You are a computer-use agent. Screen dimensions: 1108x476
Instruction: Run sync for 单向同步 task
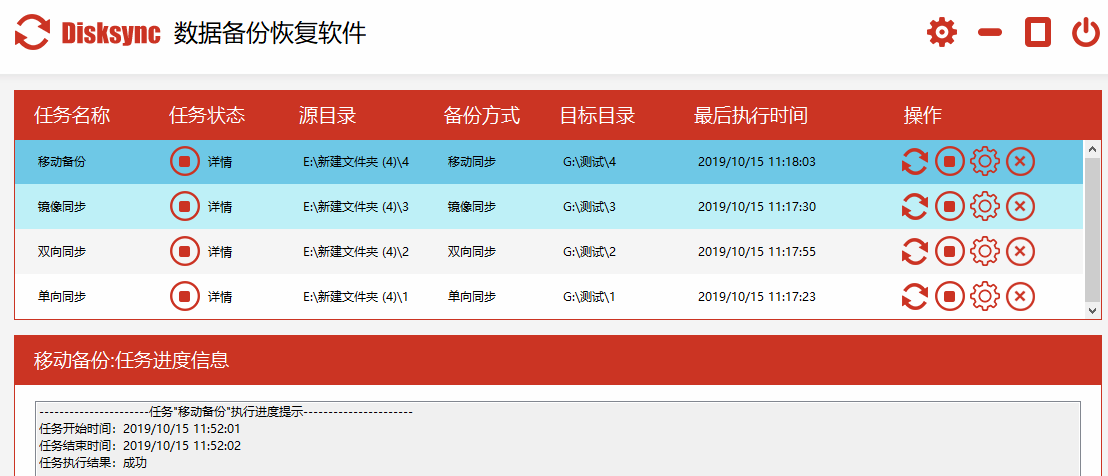tap(915, 297)
